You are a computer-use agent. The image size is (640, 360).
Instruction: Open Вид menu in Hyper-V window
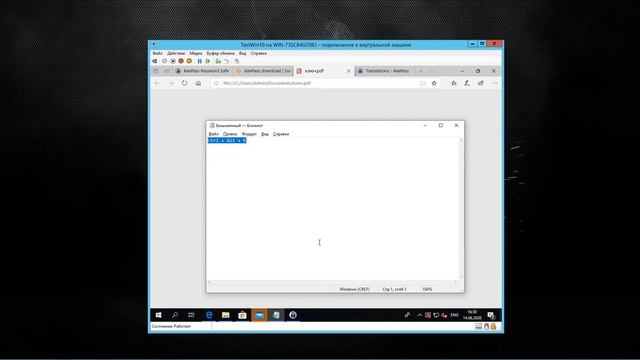[x=242, y=53]
